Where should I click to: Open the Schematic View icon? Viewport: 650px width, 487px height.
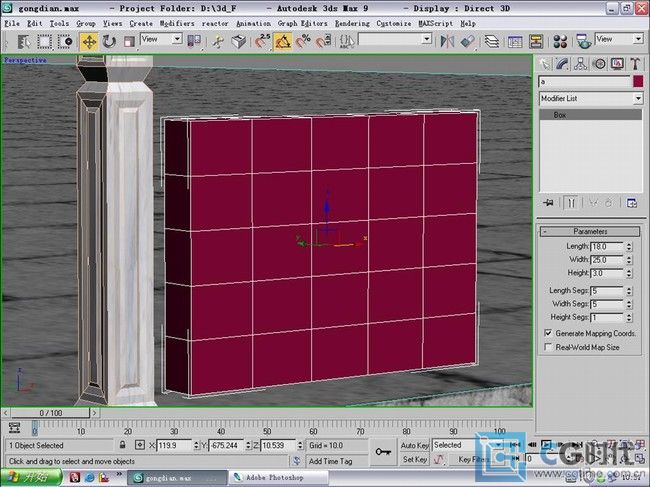536,41
